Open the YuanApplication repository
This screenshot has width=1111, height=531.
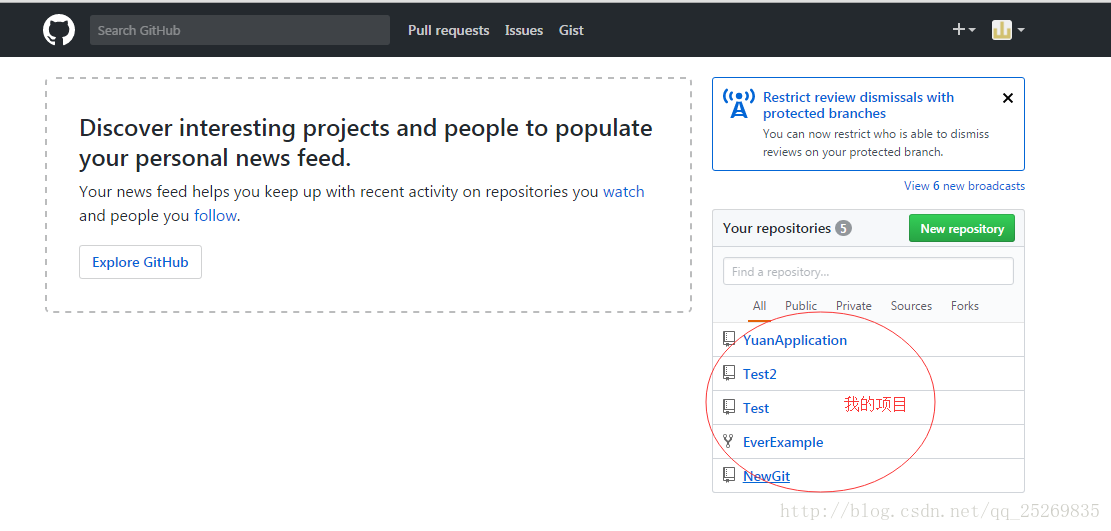[795, 340]
